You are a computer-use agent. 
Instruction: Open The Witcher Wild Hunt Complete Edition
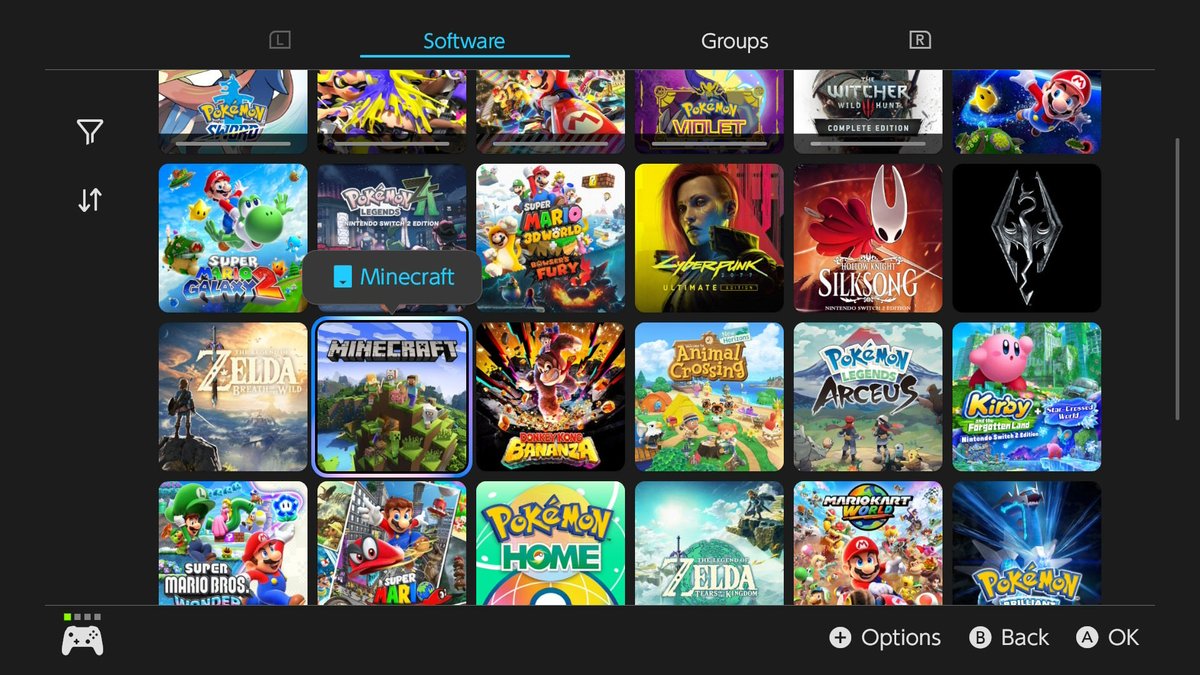pos(868,112)
